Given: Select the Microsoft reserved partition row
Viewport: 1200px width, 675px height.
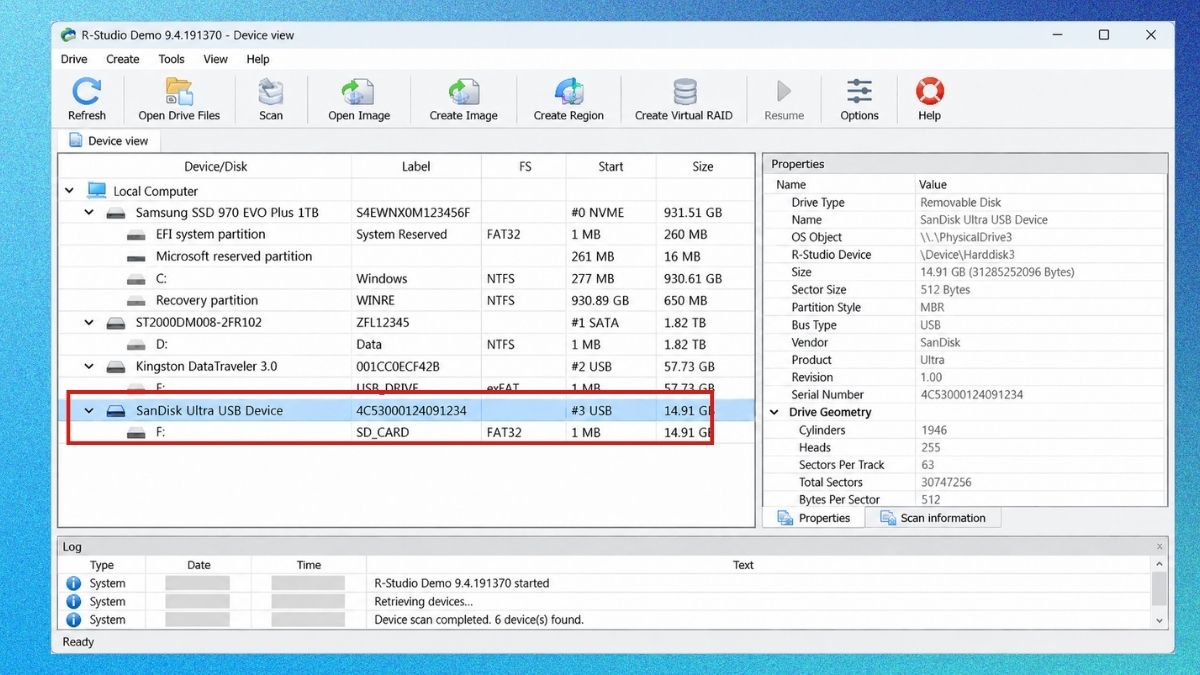Looking at the screenshot, I should (x=407, y=257).
